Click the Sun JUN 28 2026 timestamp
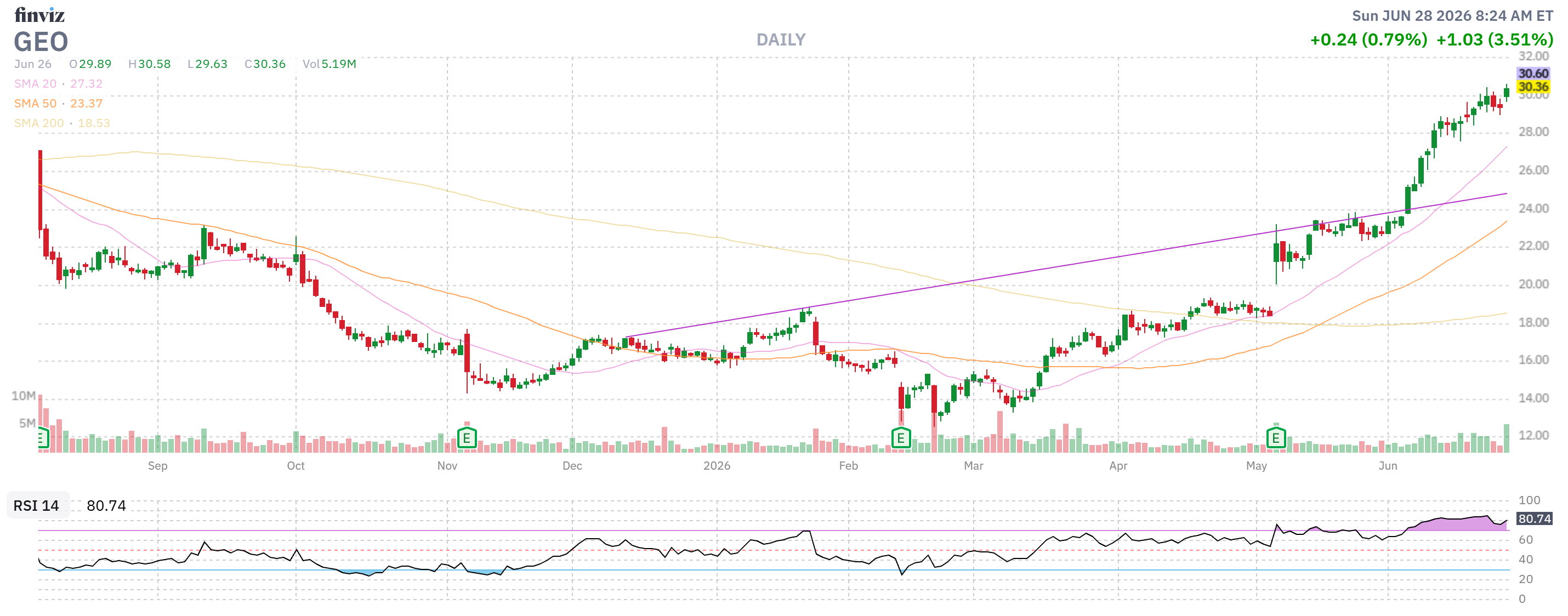 tap(1452, 16)
